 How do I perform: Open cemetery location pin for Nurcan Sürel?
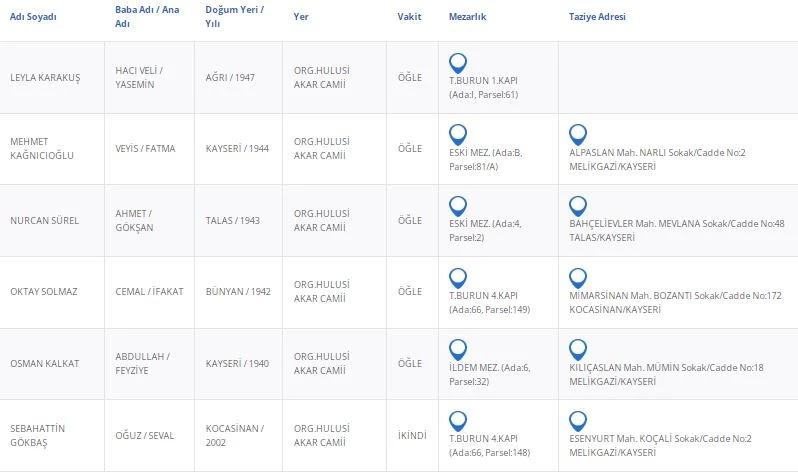point(458,205)
